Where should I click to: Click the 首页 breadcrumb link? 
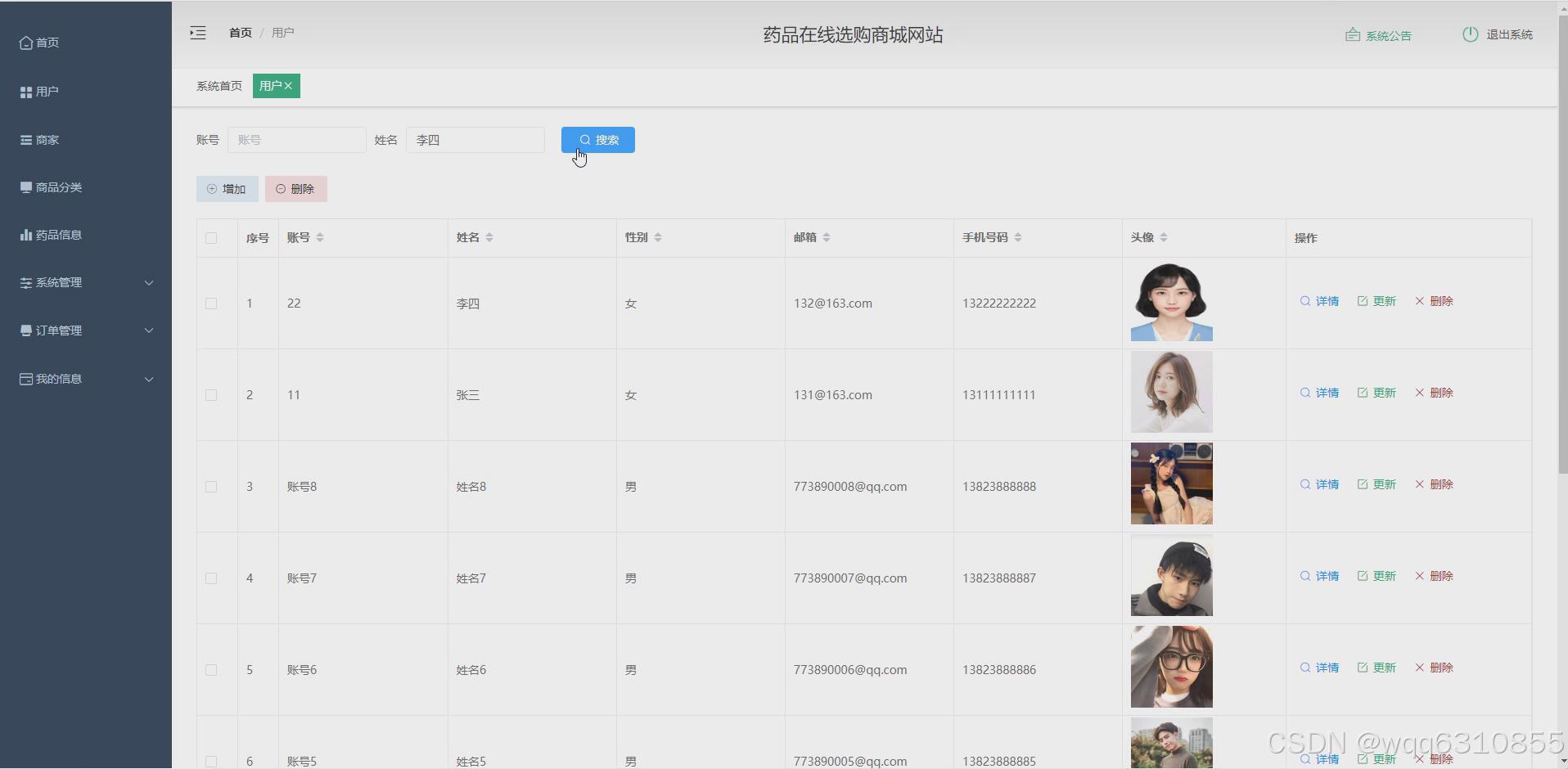(241, 33)
